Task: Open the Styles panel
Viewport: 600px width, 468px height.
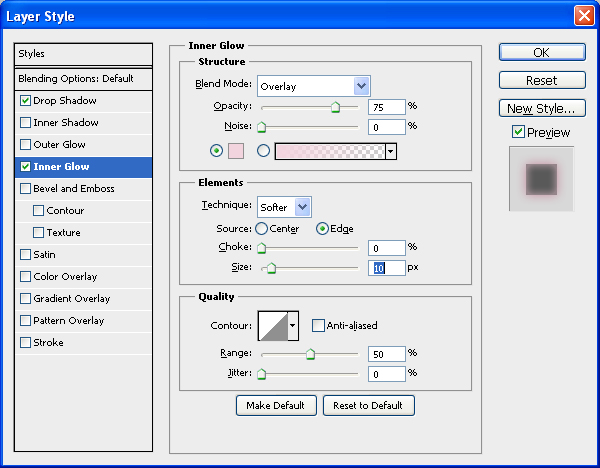Action: tap(83, 54)
